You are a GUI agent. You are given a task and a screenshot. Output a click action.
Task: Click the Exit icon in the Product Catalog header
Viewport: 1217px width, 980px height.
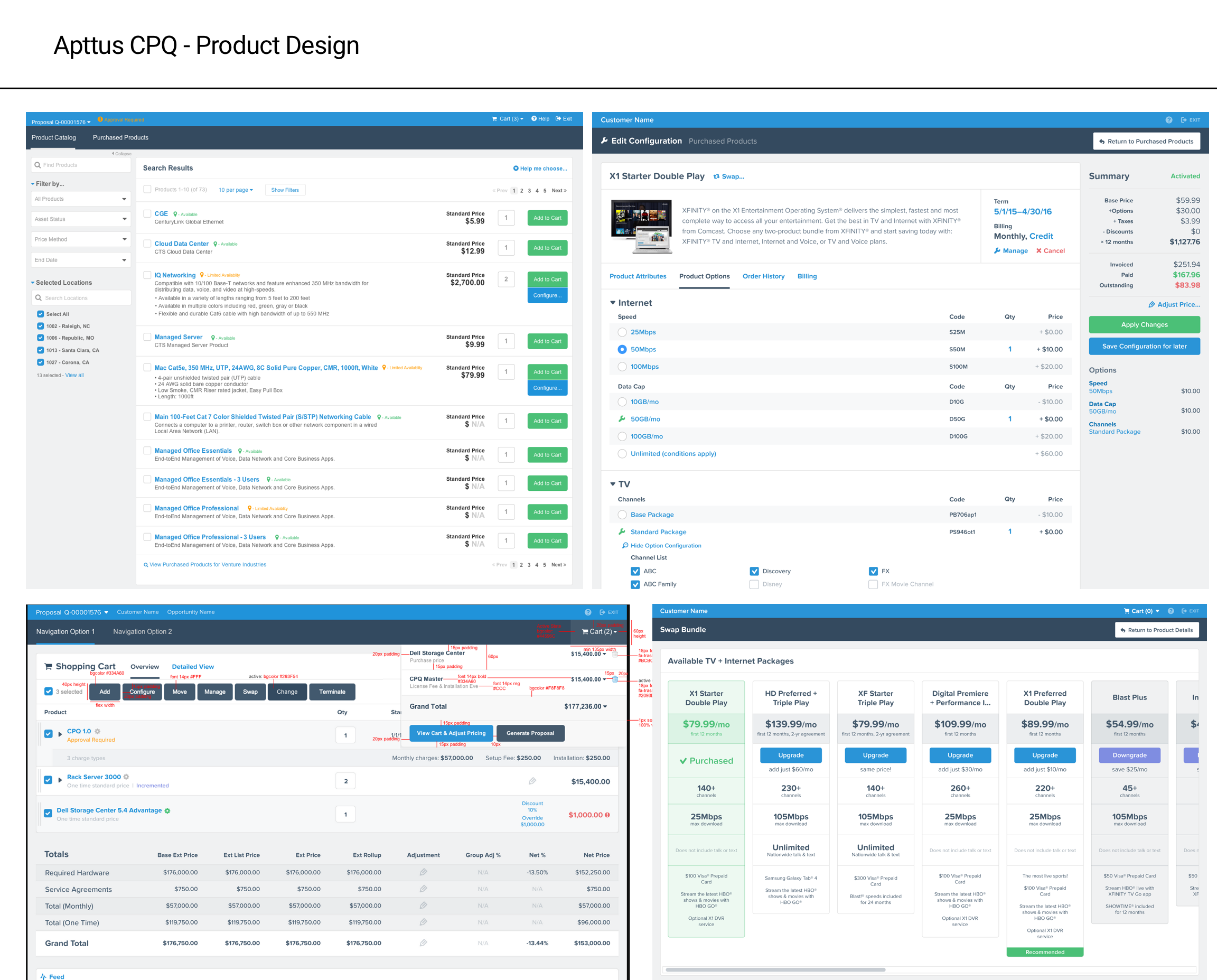click(x=558, y=118)
